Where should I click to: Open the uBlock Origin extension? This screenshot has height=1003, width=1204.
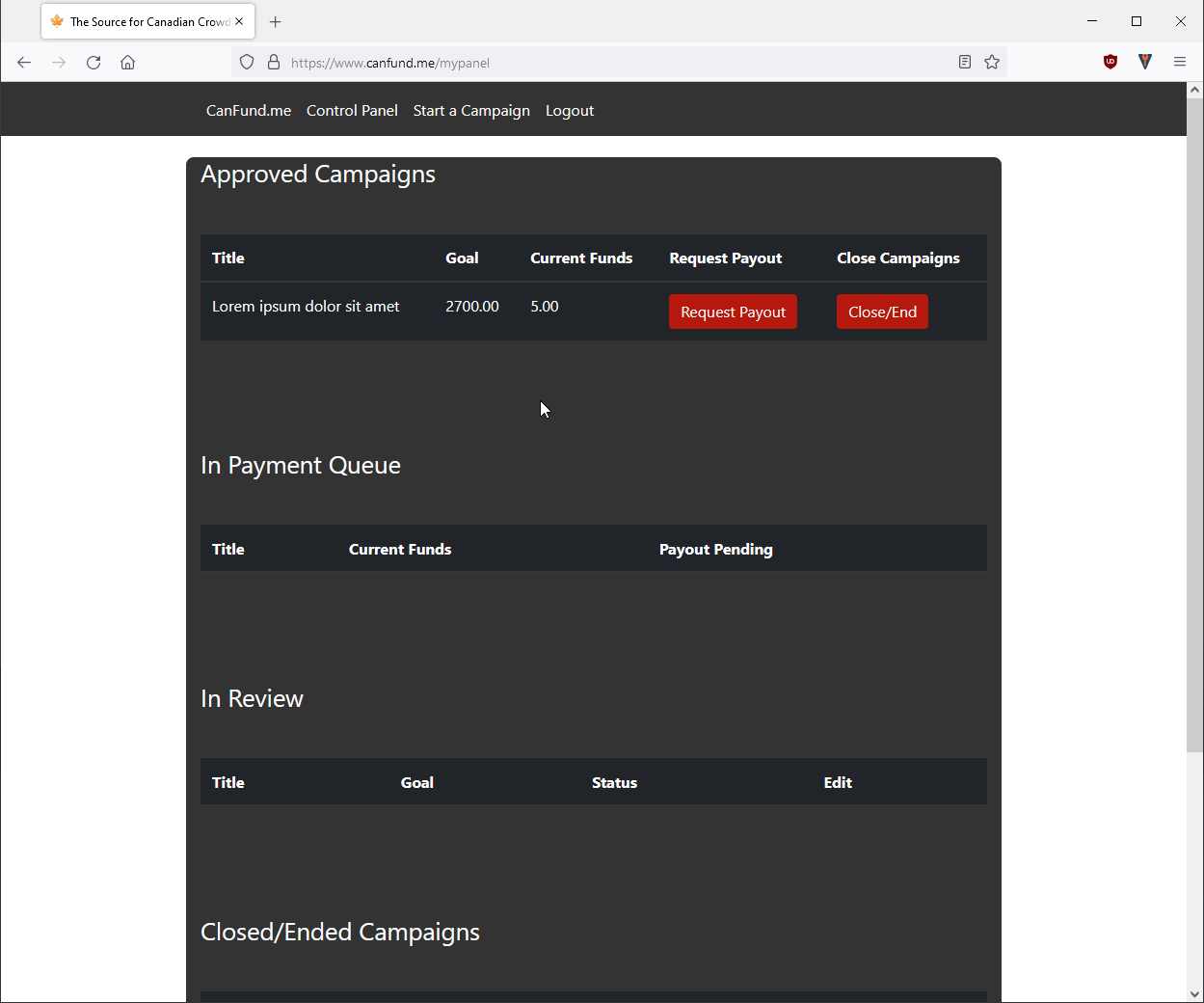click(x=1110, y=62)
